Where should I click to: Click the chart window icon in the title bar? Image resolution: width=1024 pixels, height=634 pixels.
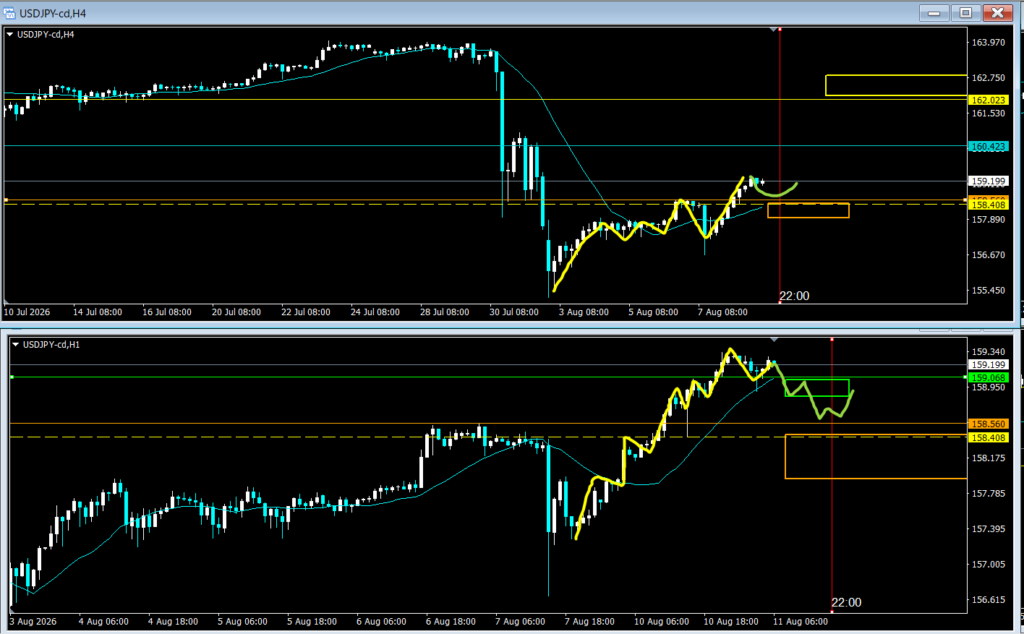tap(9, 13)
